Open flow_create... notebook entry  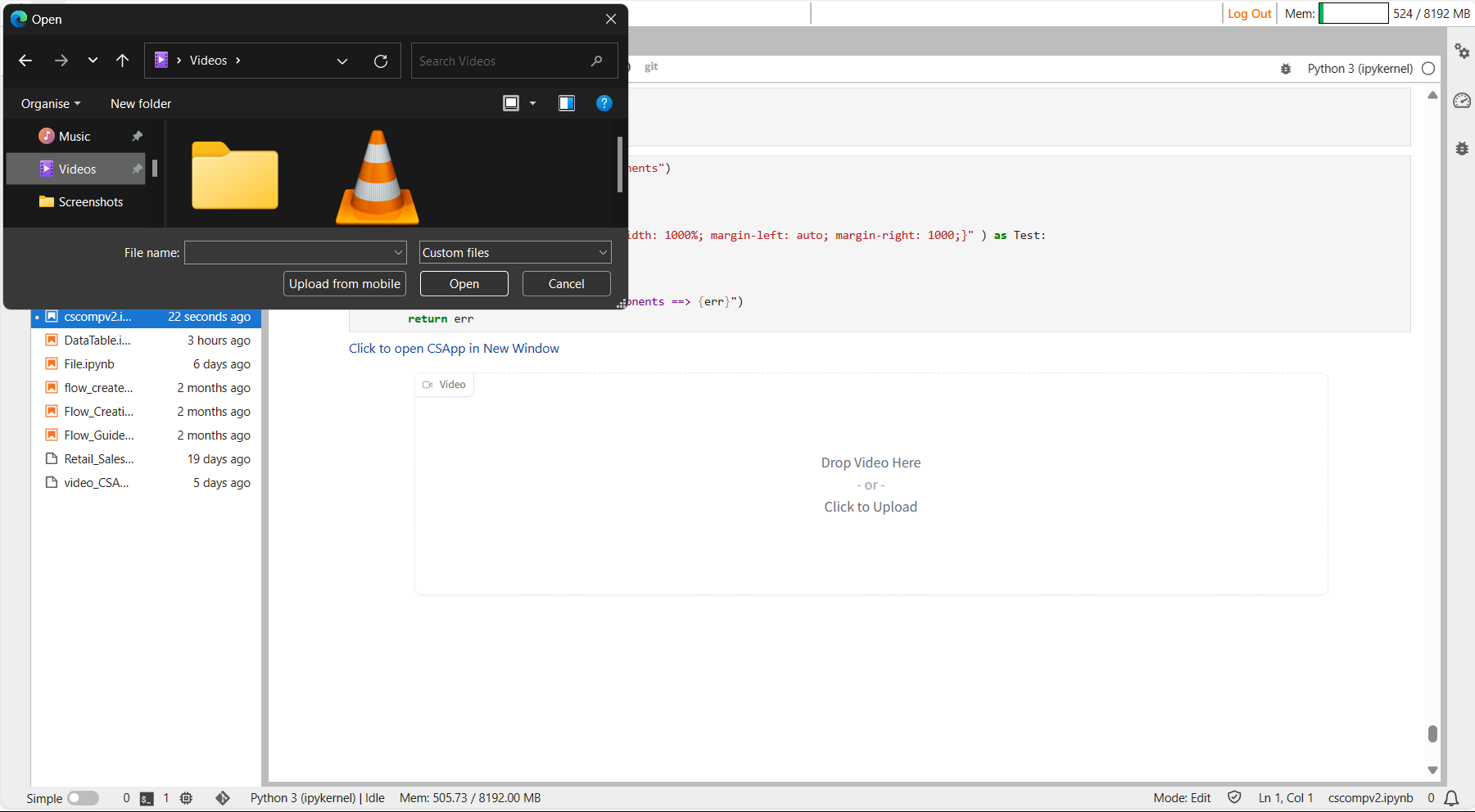tap(147, 388)
